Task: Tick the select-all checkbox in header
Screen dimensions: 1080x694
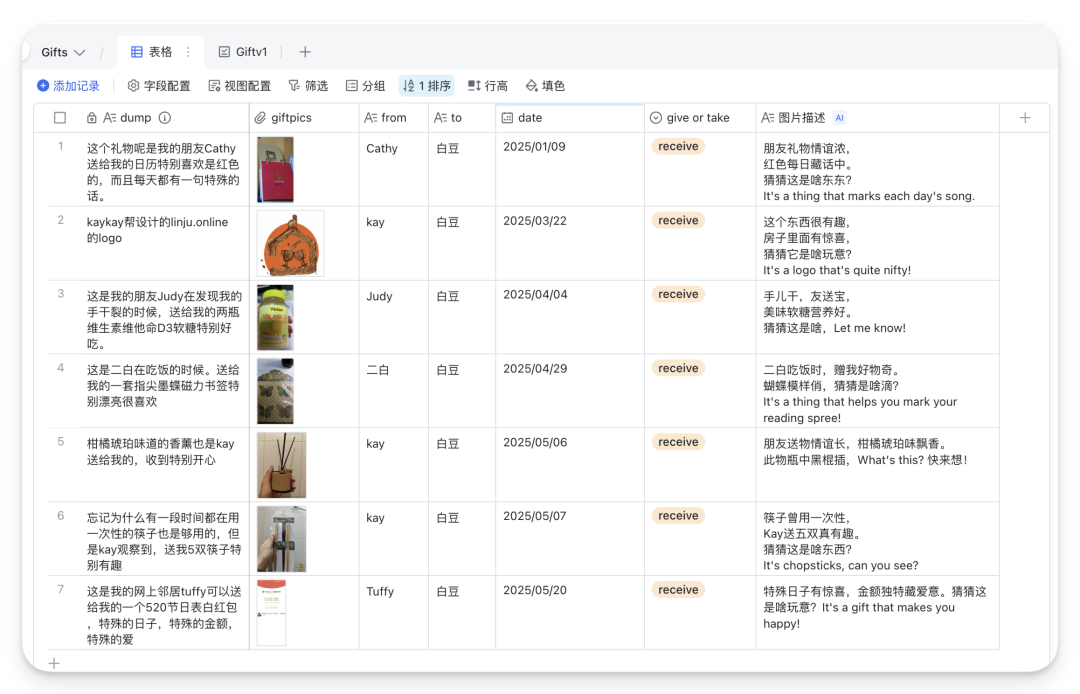Action: tap(60, 118)
